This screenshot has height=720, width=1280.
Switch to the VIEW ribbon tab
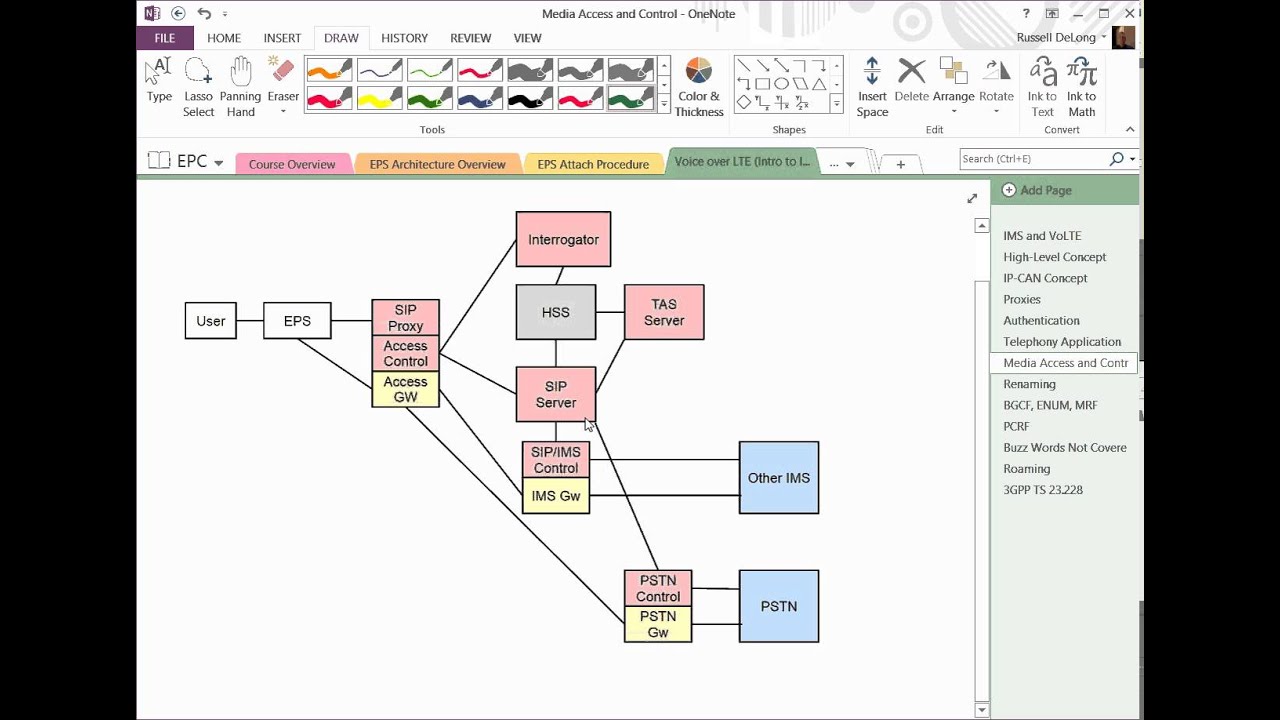click(x=527, y=38)
